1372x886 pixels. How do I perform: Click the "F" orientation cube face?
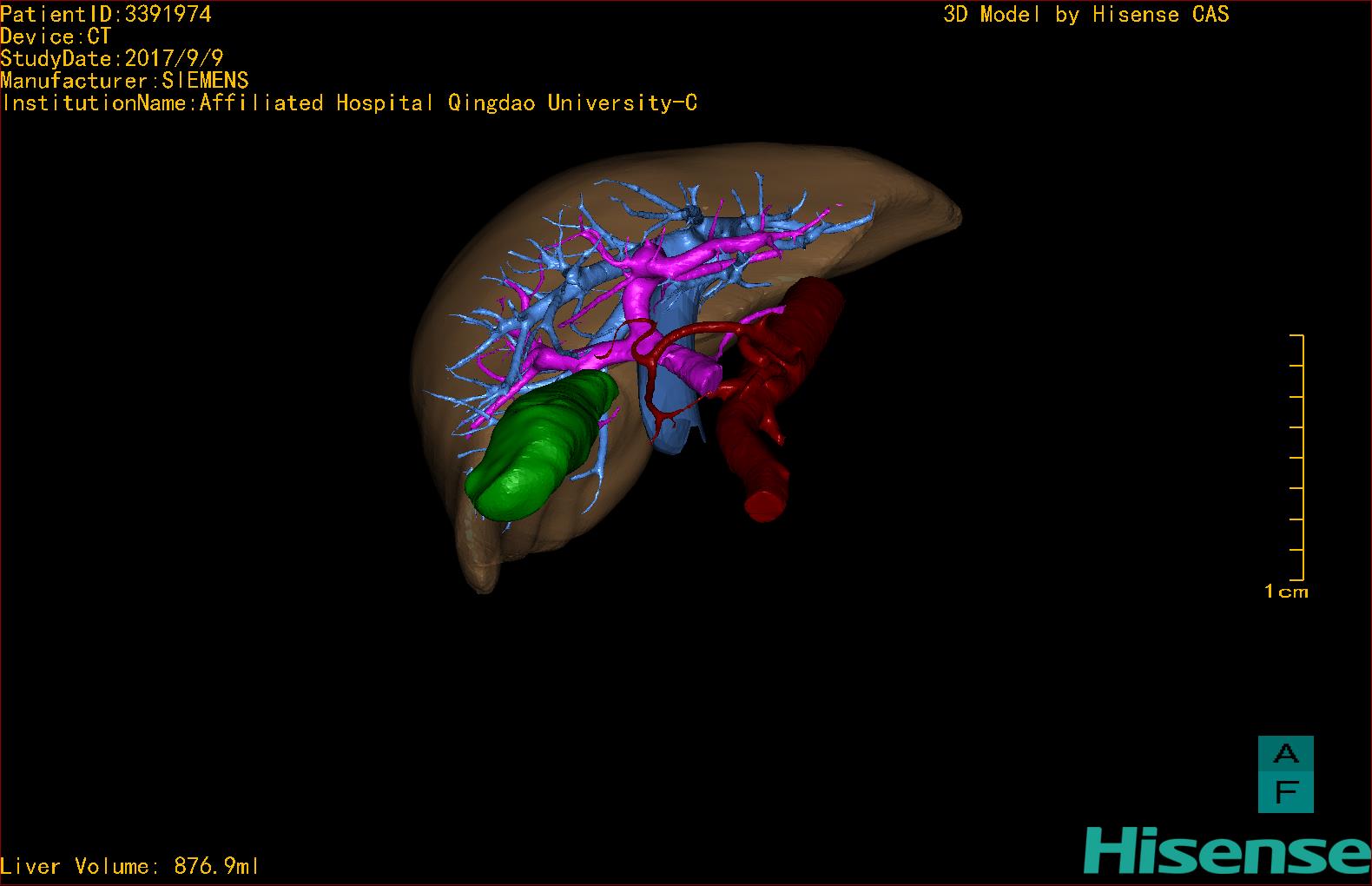pos(1286,792)
